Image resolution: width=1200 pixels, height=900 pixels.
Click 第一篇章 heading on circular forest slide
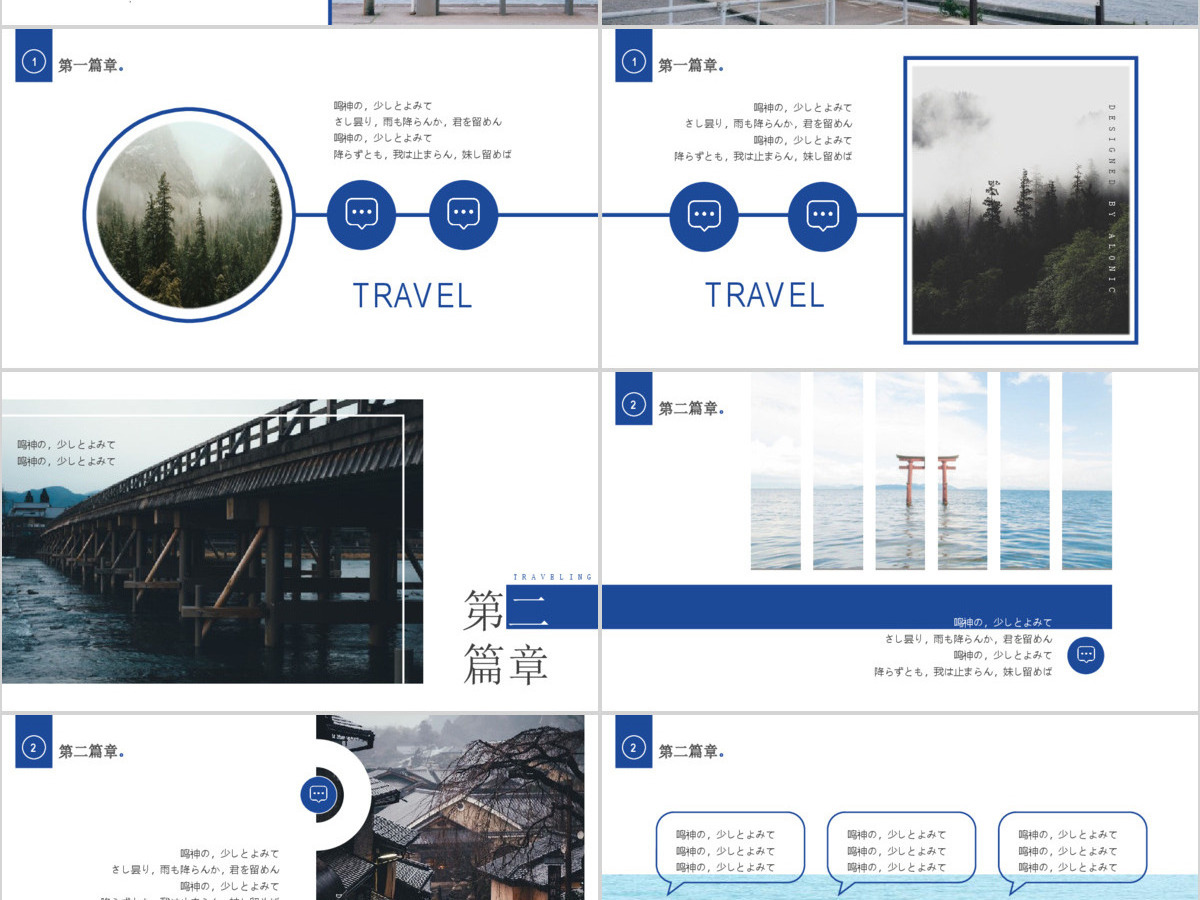click(x=91, y=66)
